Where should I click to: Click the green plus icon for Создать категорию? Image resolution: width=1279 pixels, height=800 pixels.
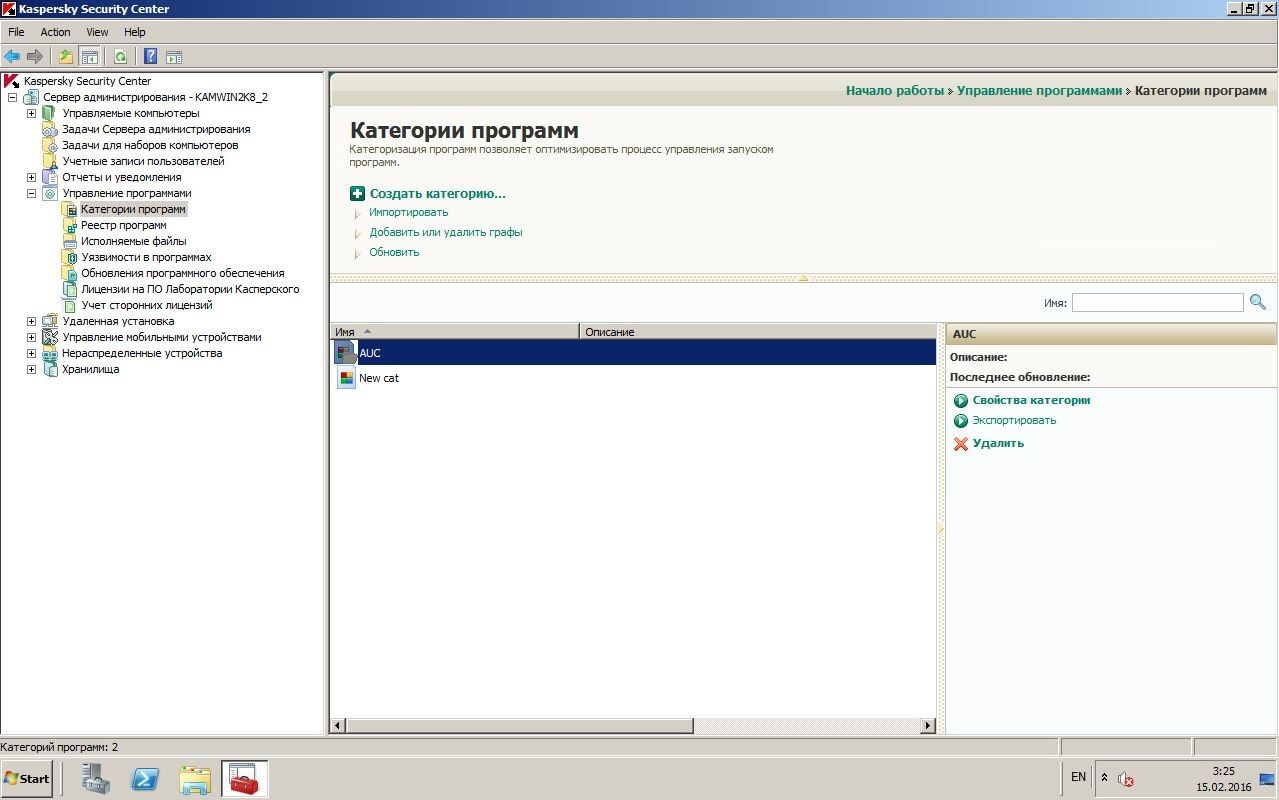click(357, 194)
